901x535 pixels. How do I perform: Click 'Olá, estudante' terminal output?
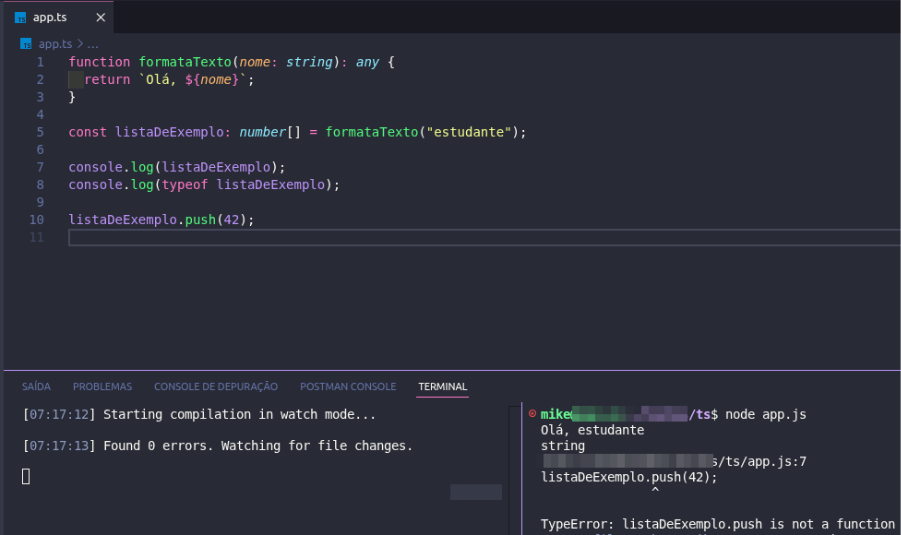[592, 430]
